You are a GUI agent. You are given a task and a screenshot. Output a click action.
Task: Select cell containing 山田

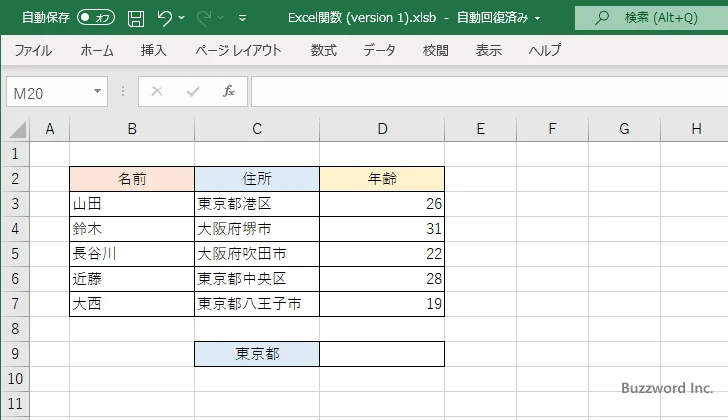click(x=132, y=204)
